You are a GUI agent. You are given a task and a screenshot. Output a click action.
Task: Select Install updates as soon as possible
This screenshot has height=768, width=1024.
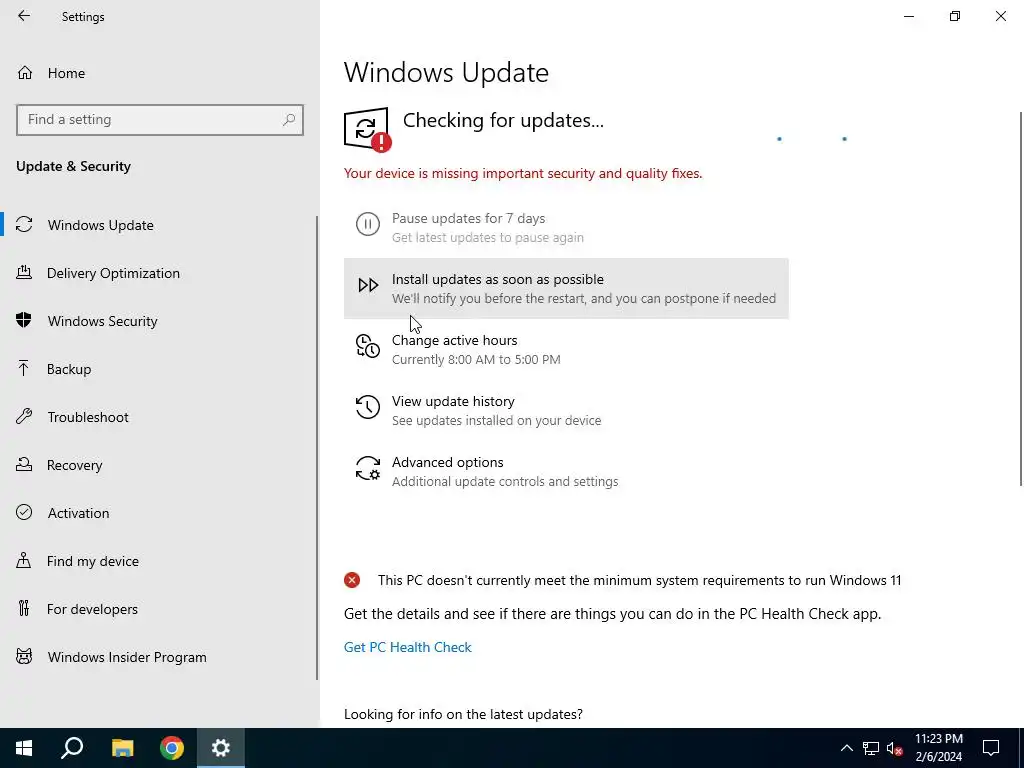tap(566, 288)
